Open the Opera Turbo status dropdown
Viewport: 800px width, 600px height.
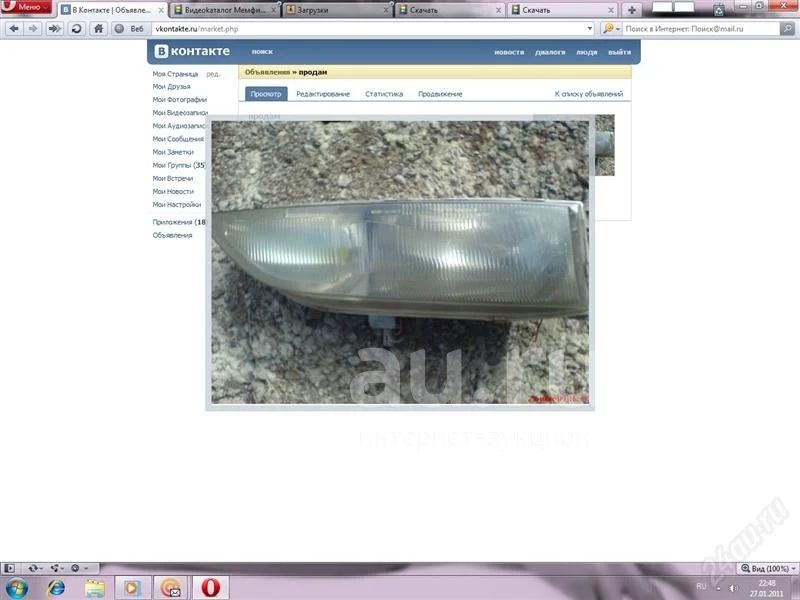78,568
